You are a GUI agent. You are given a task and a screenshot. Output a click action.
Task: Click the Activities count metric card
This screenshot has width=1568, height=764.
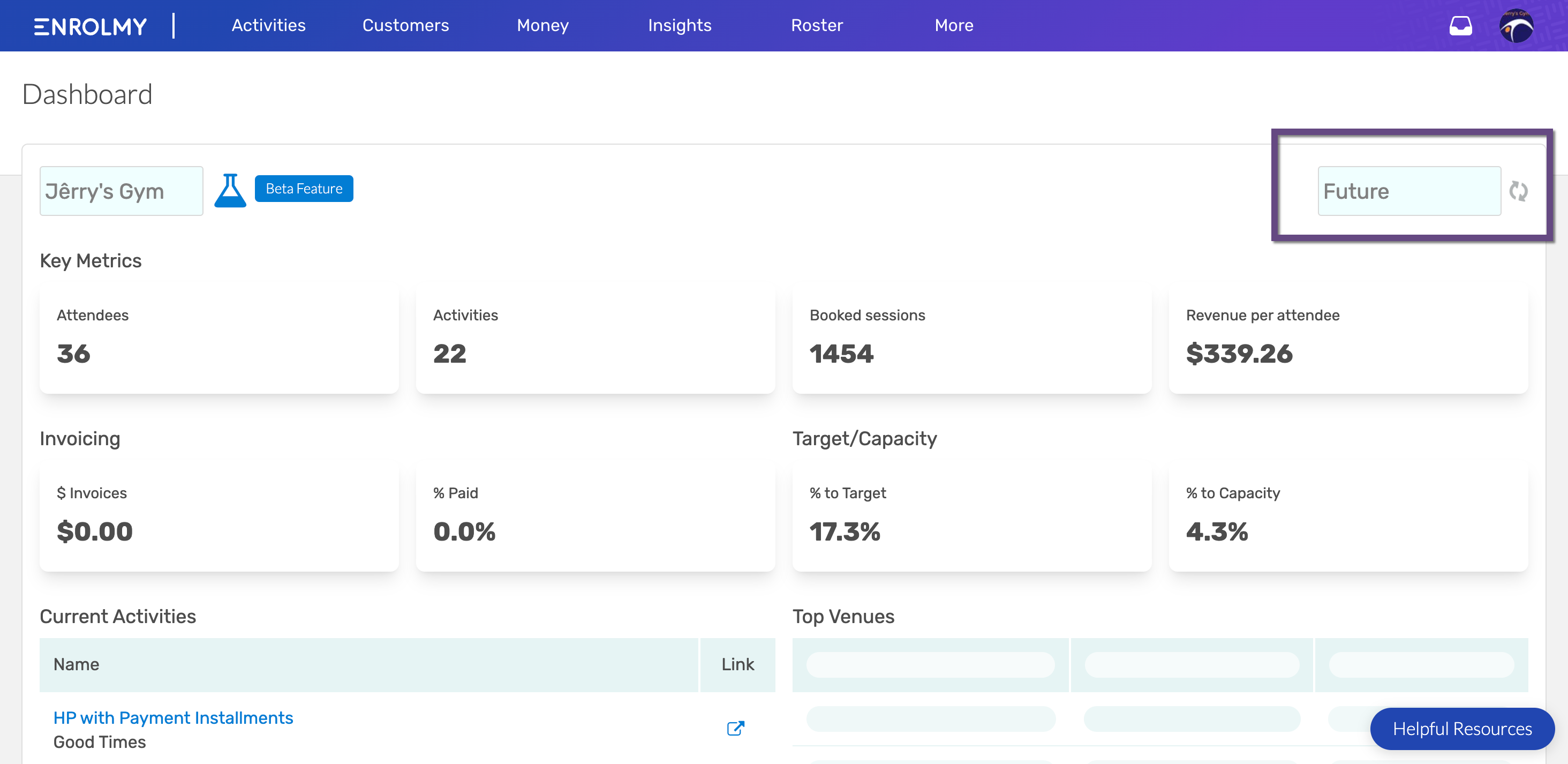595,339
